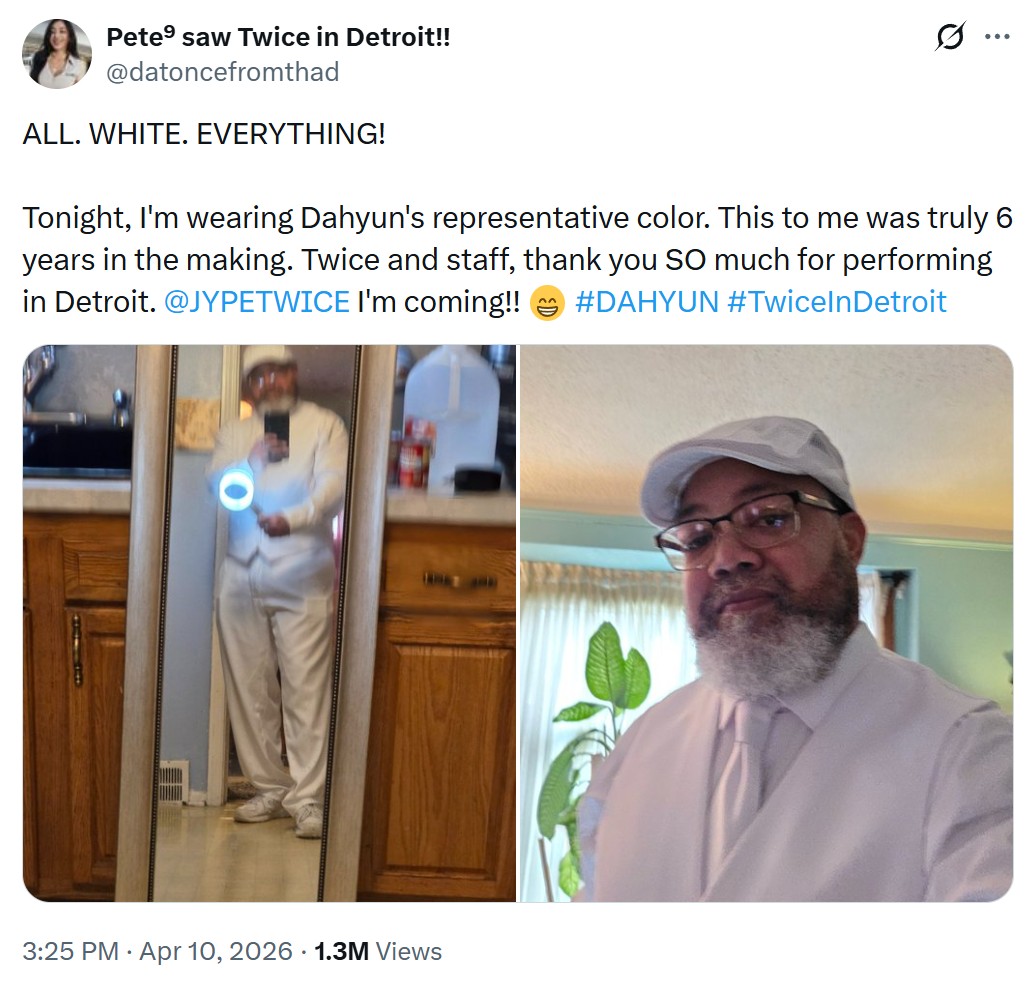The width and height of the screenshot is (1033, 986).
Task: Open the @JYPETWICE mention link
Action: click(256, 302)
